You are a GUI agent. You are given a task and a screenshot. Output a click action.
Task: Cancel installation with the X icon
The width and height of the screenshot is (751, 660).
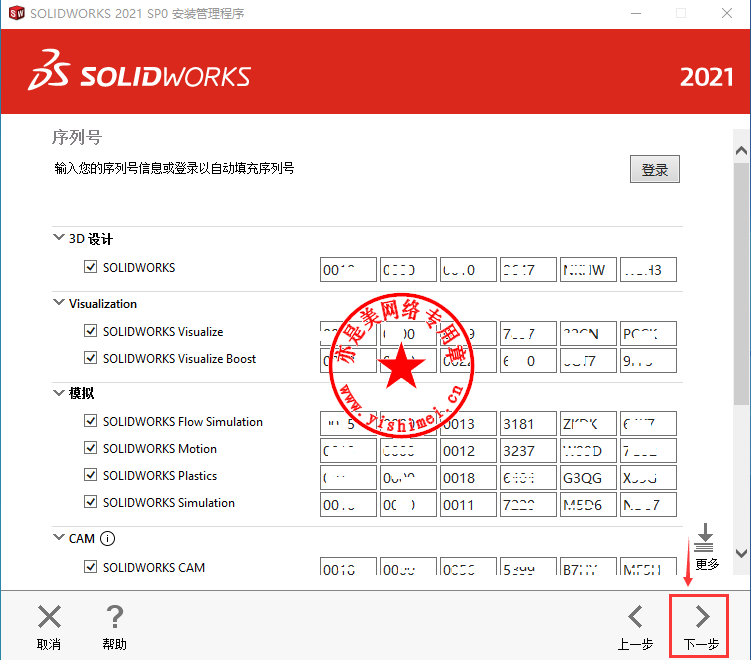[x=49, y=616]
